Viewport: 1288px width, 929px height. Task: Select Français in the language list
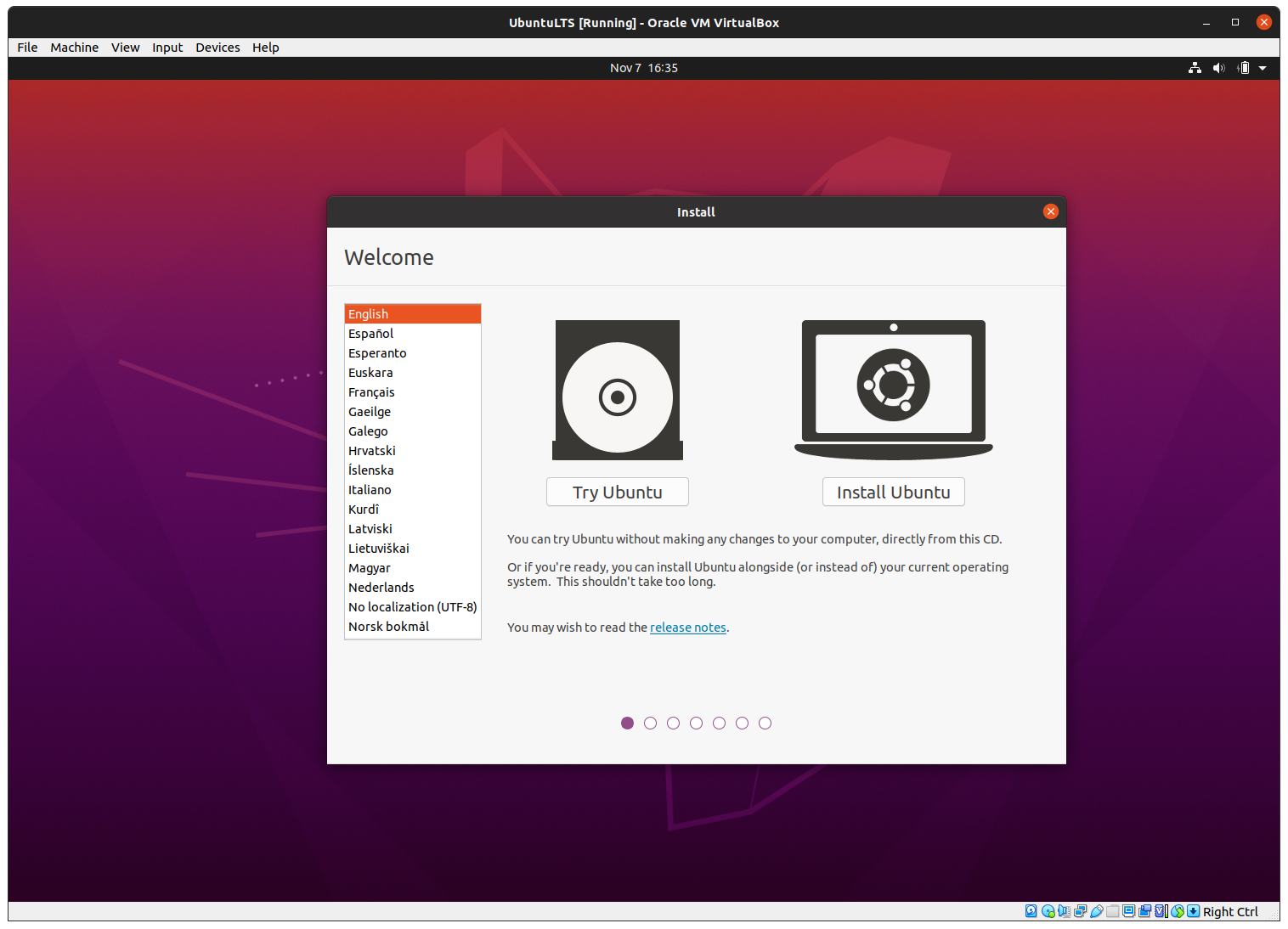[371, 392]
